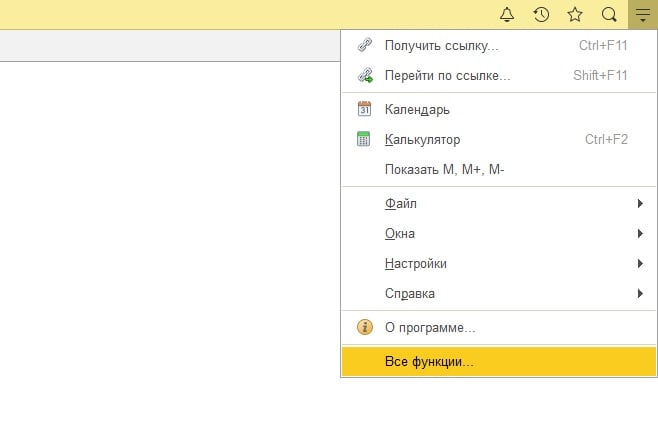Collapse the service menu dropdown button
The image size is (658, 443).
click(x=641, y=14)
